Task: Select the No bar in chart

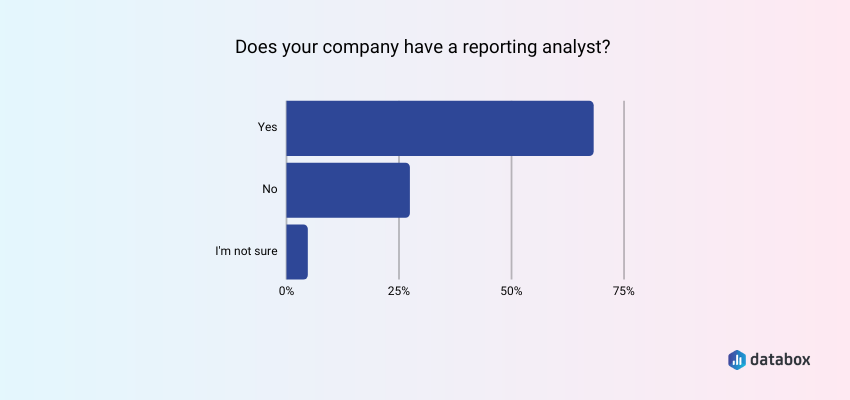Action: pyautogui.click(x=348, y=190)
